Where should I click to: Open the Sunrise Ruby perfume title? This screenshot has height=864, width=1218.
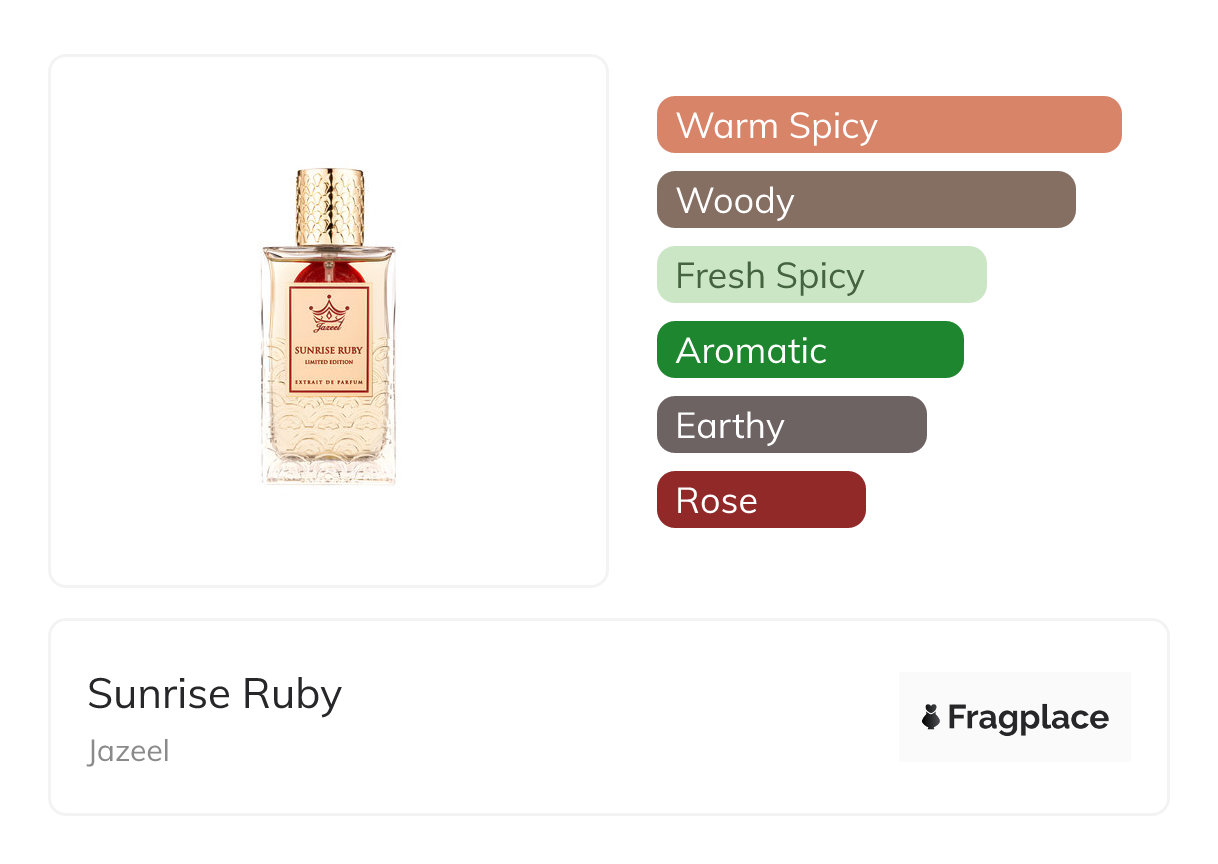(215, 694)
